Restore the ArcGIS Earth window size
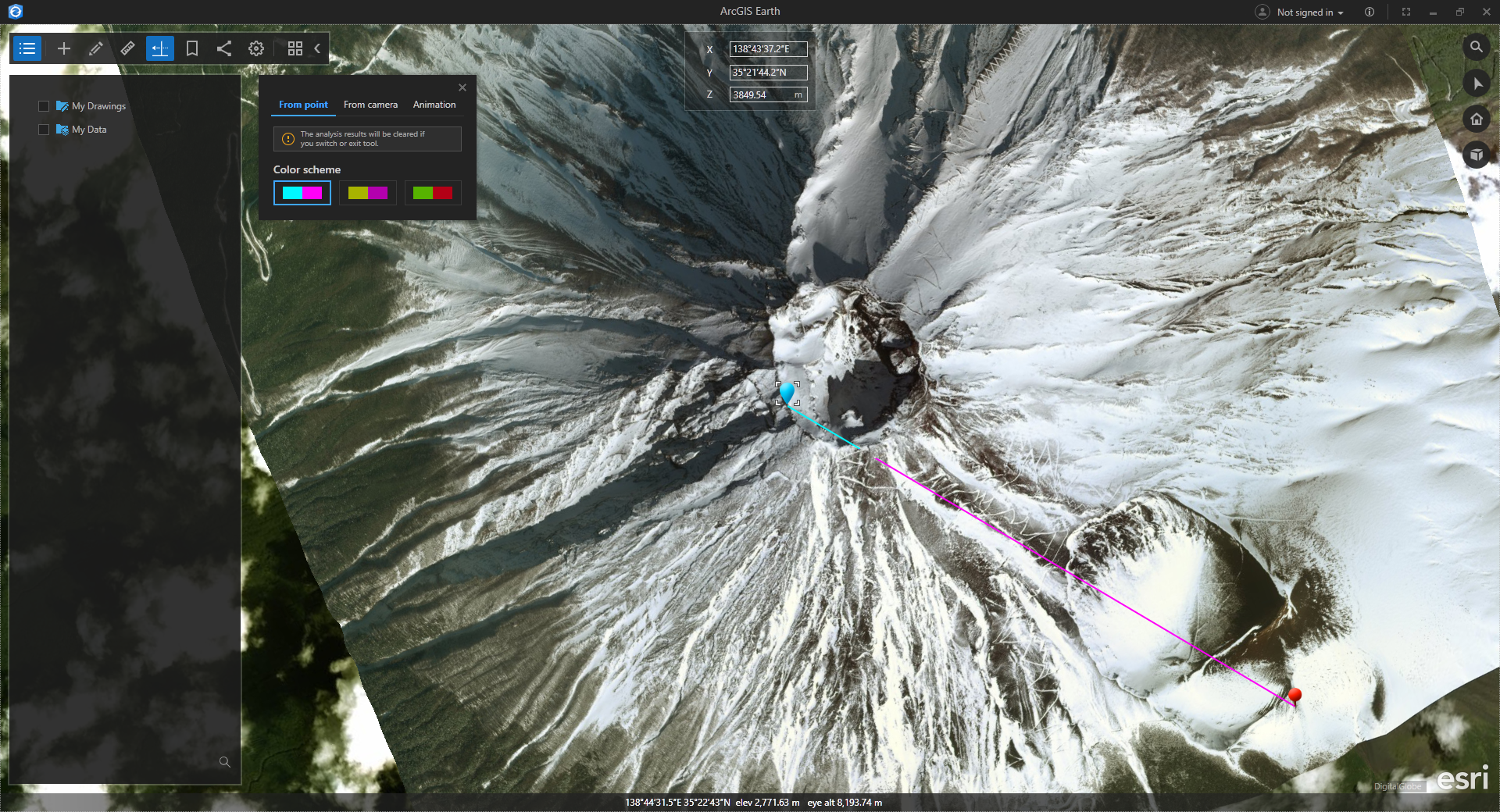Viewport: 1500px width, 812px height. (1459, 12)
